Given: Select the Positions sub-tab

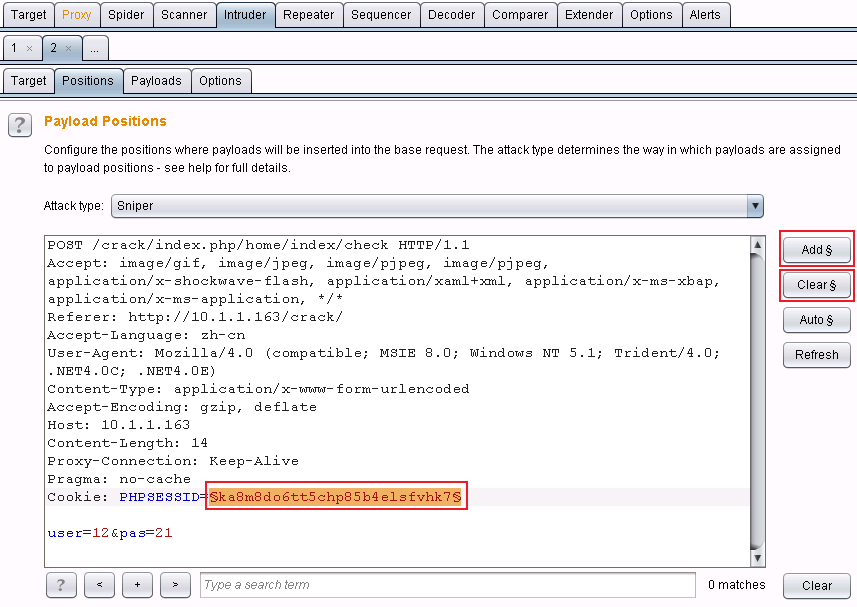Looking at the screenshot, I should [87, 81].
